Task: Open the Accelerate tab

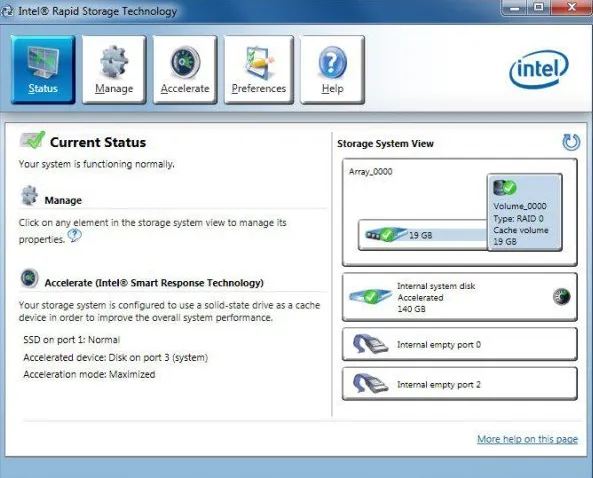Action: point(185,70)
